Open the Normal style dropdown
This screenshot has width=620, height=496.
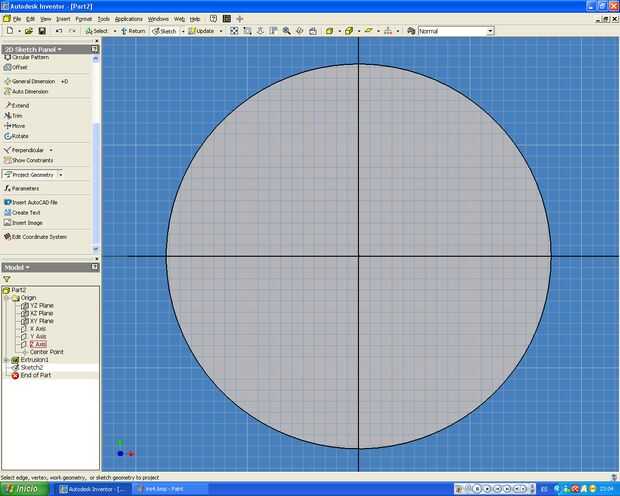(x=490, y=31)
